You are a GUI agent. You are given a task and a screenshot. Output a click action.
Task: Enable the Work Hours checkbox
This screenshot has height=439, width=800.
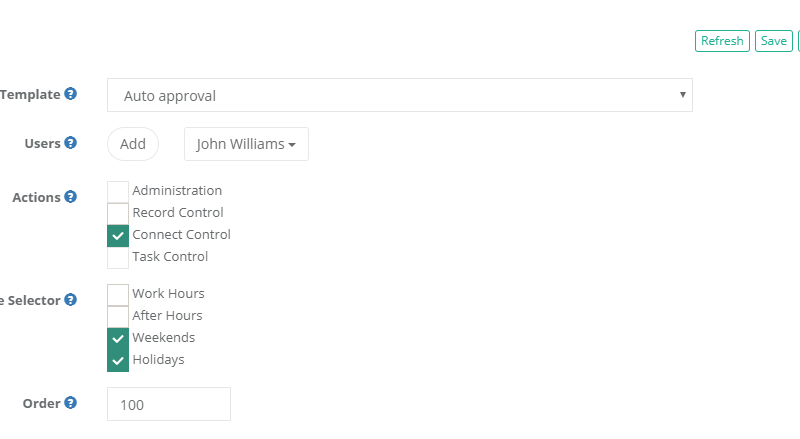pos(118,294)
